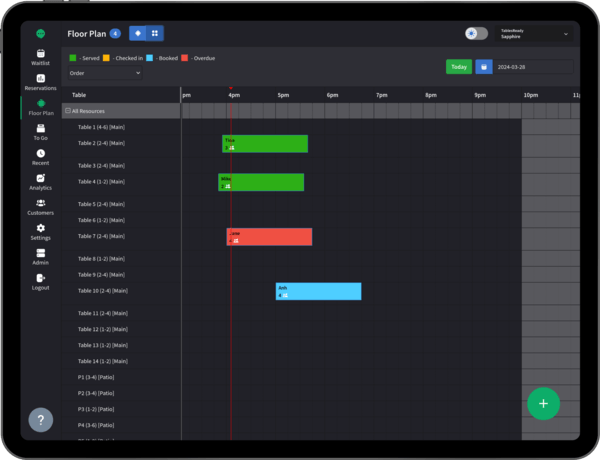Click the 10pm timeline header
The width and height of the screenshot is (600, 460).
click(x=531, y=95)
